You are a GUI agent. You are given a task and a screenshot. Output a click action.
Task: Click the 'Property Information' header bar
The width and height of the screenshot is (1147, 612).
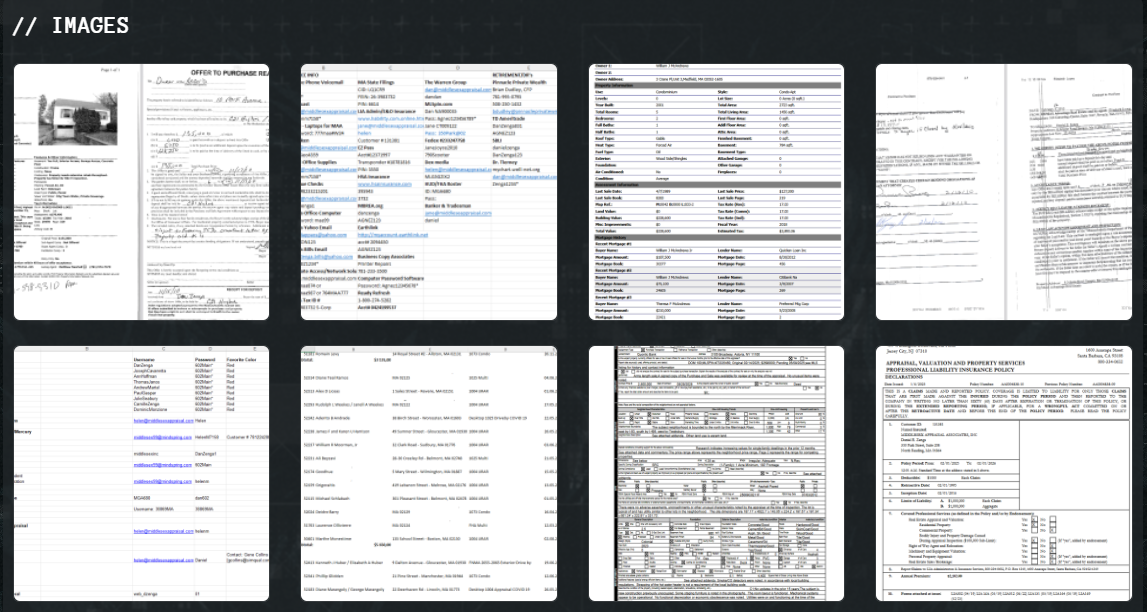coord(716,85)
